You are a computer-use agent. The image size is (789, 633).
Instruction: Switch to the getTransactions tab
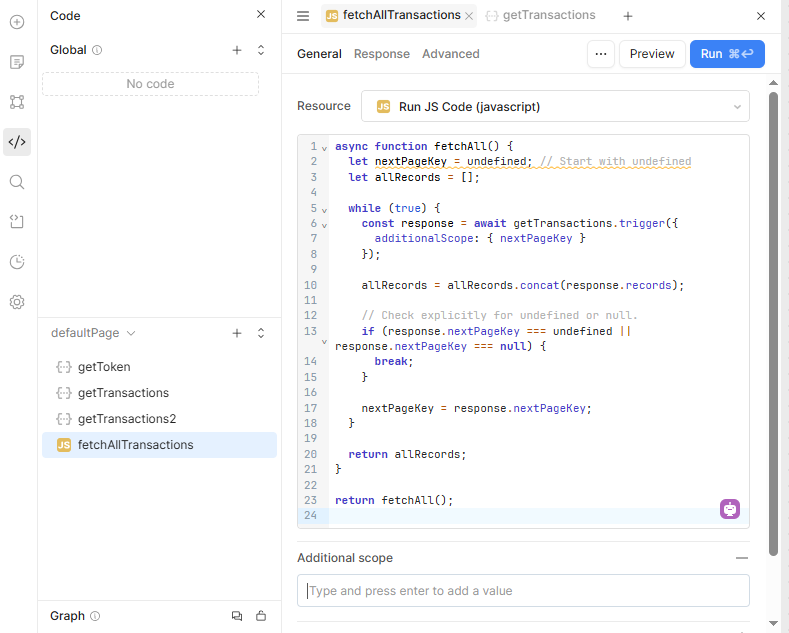tap(541, 16)
